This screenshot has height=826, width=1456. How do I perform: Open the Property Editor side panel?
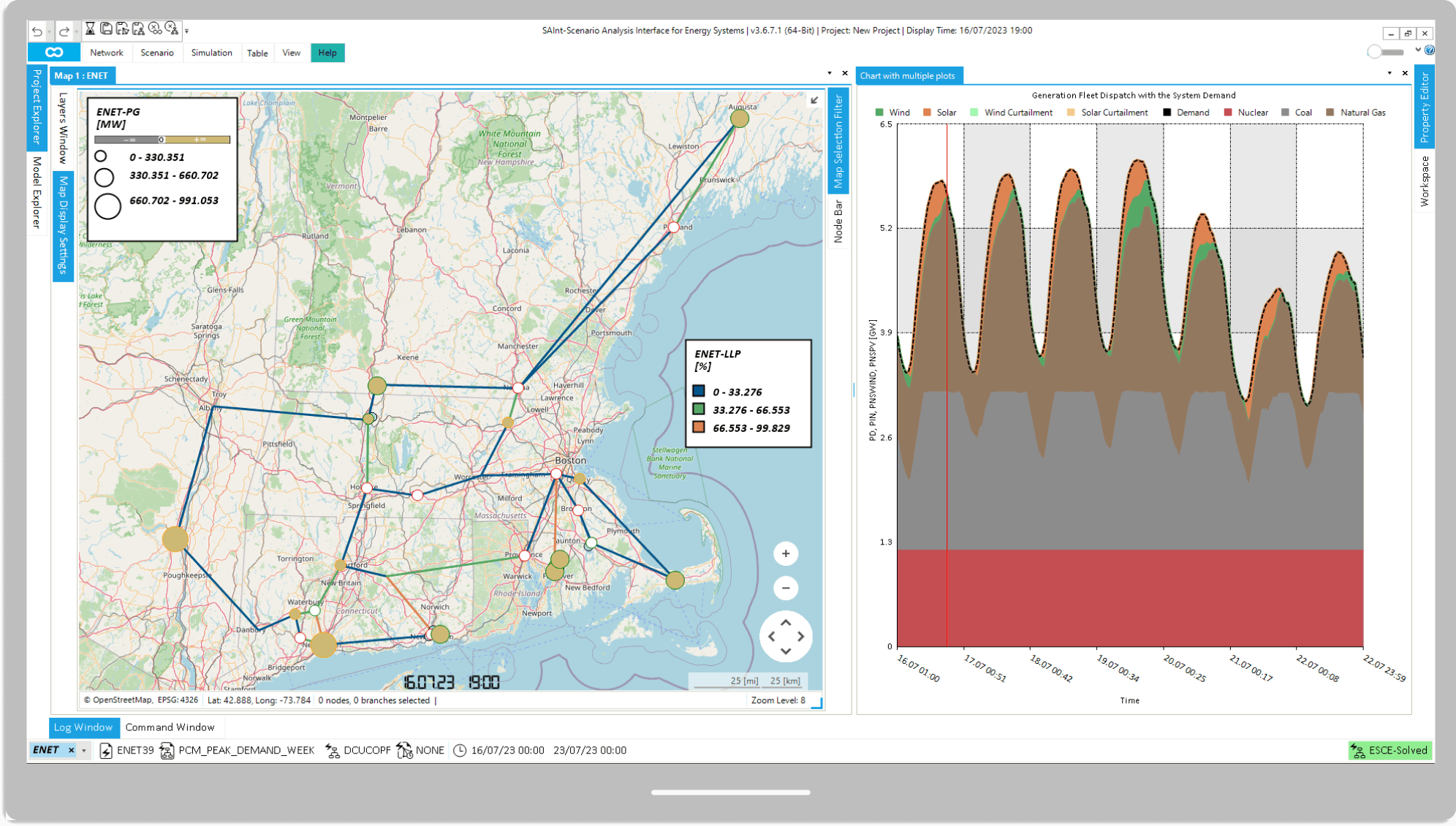1424,107
